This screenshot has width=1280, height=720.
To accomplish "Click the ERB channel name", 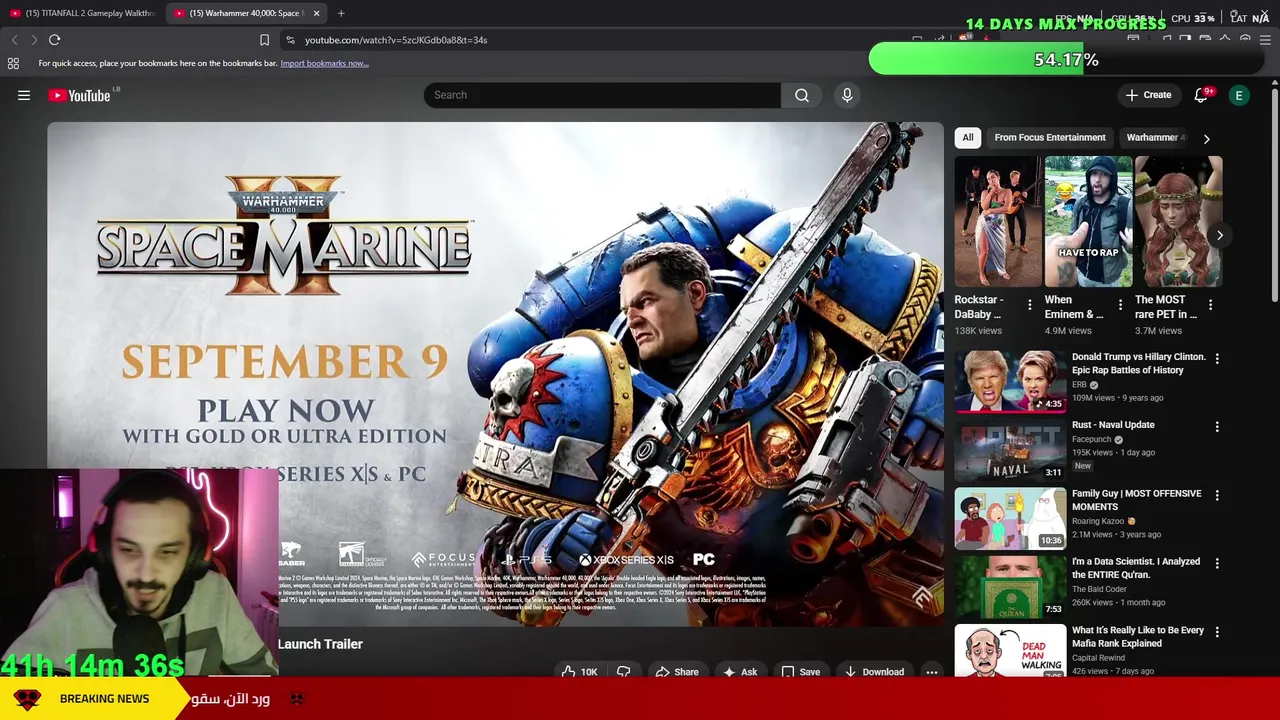I will coord(1079,385).
